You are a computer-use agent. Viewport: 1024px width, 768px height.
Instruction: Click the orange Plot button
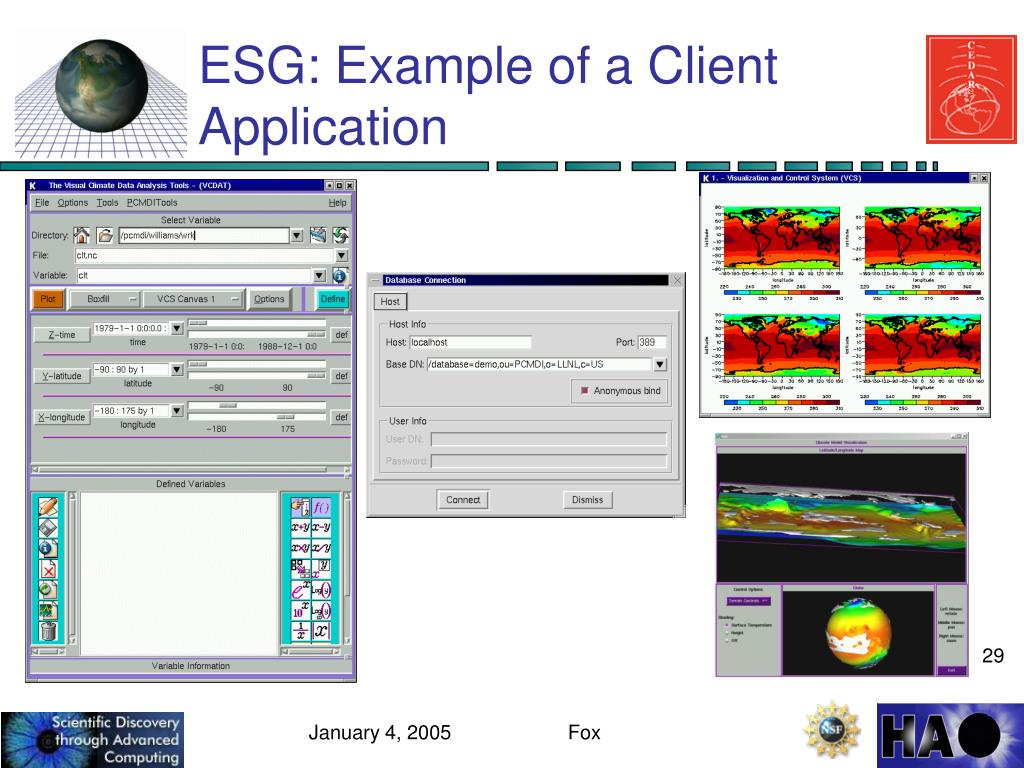click(x=48, y=299)
